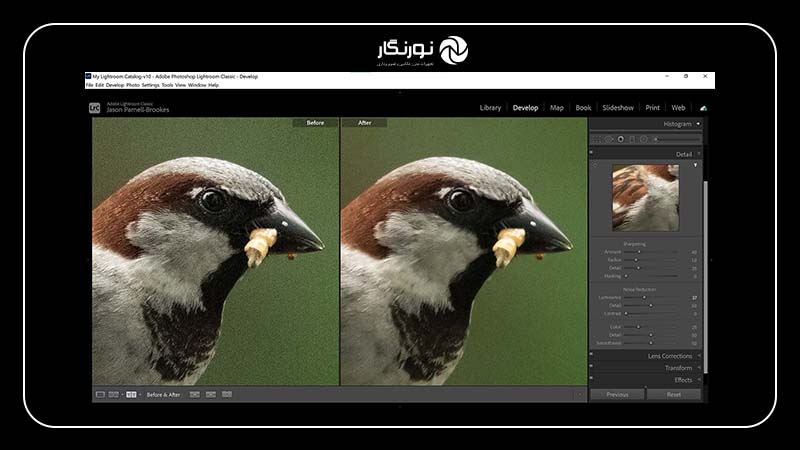This screenshot has width=800, height=450.
Task: Switch to the Library module
Action: click(x=490, y=108)
